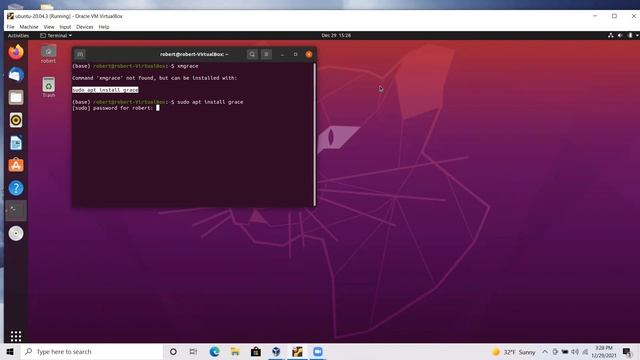The width and height of the screenshot is (640, 360).
Task: Click highlighted 'sudo apt install grace' text
Action: tap(105, 90)
